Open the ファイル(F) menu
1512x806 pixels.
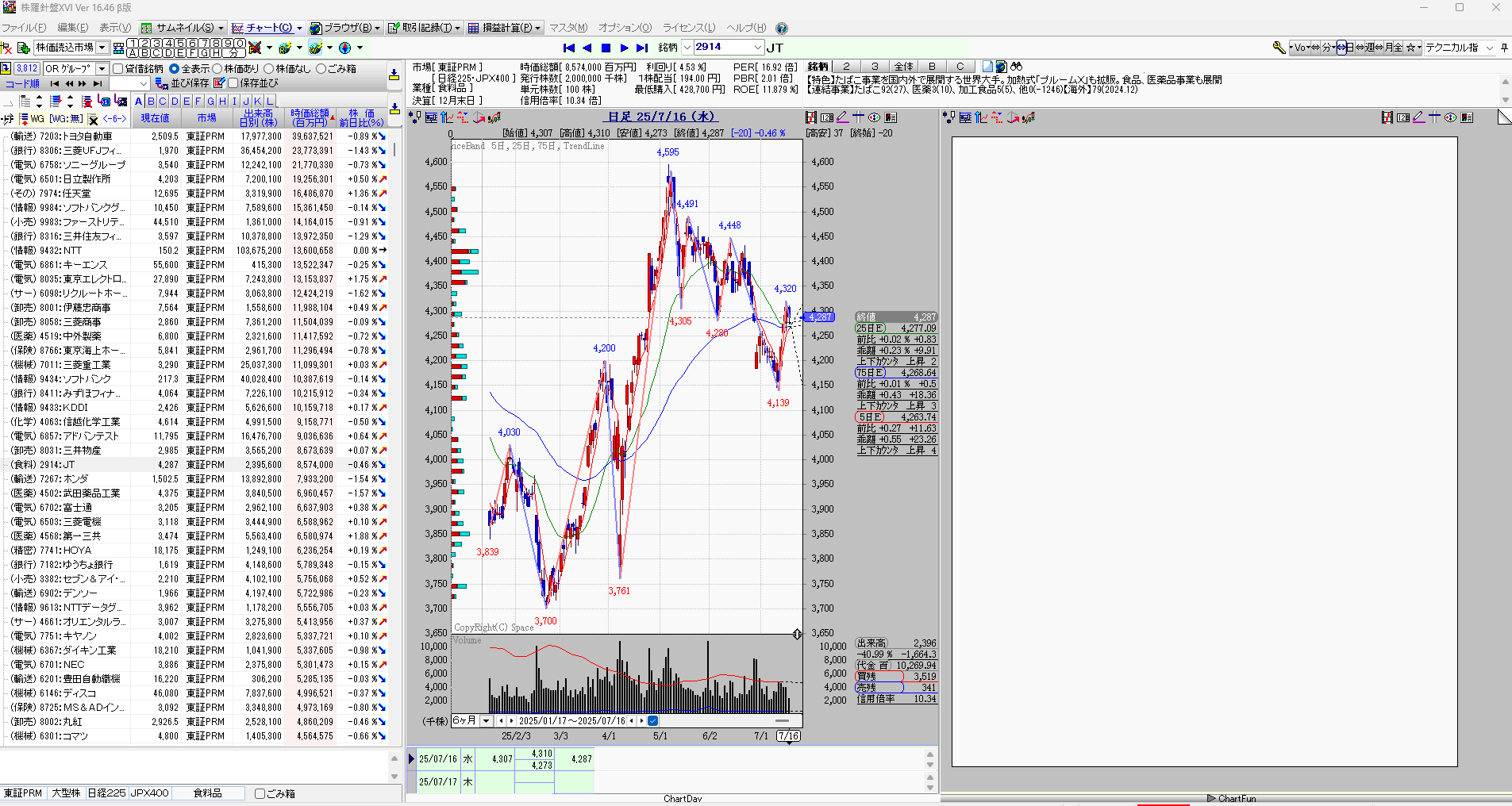click(x=24, y=28)
